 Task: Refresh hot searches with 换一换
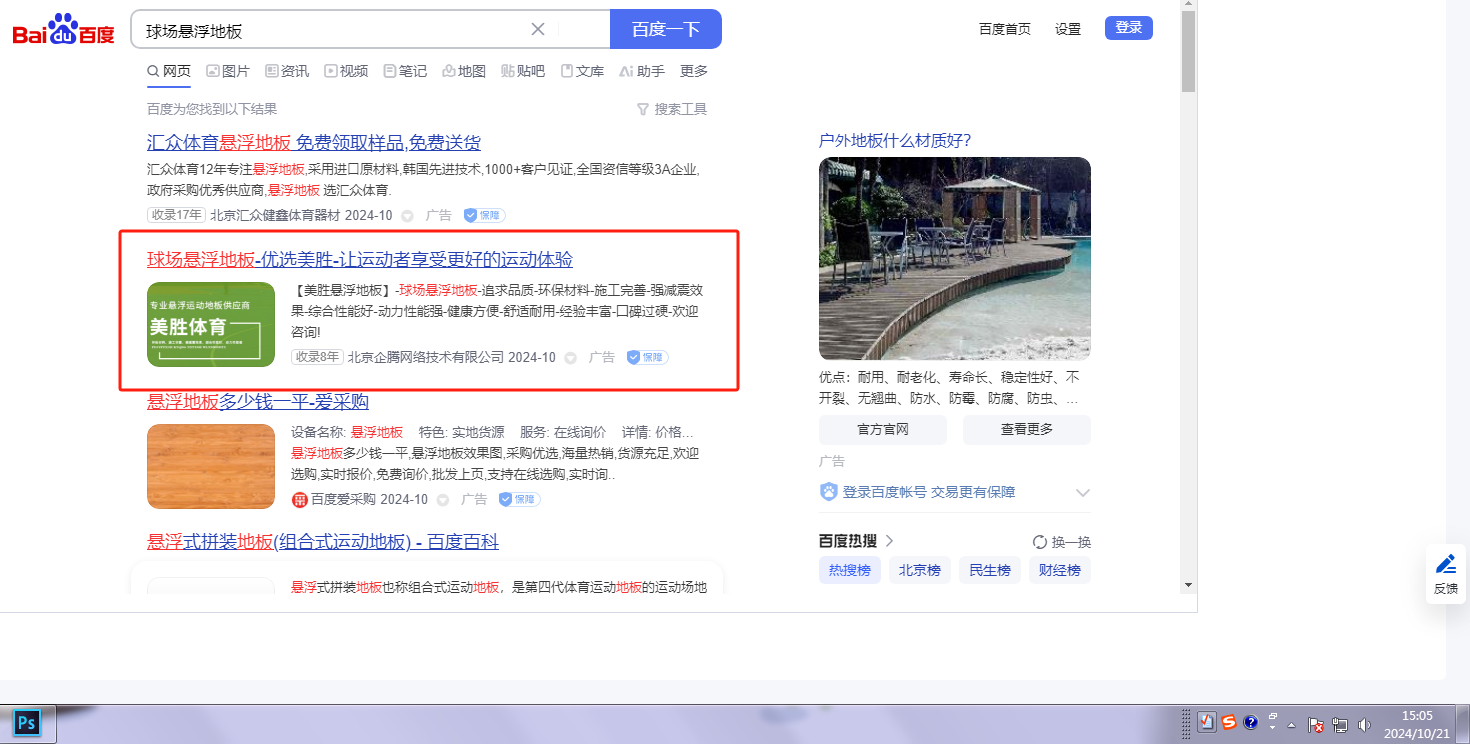tap(1062, 542)
